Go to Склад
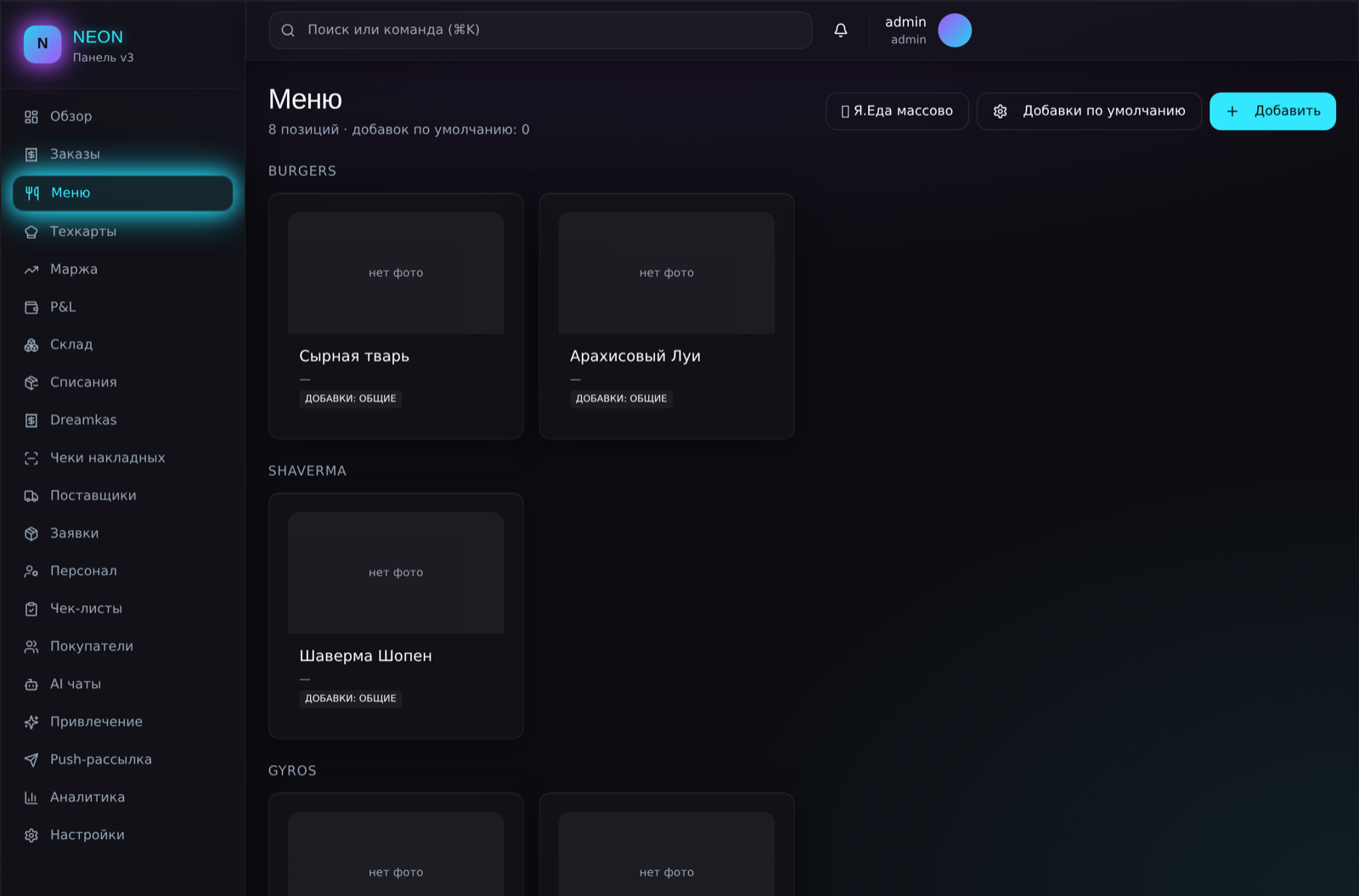 pos(123,344)
